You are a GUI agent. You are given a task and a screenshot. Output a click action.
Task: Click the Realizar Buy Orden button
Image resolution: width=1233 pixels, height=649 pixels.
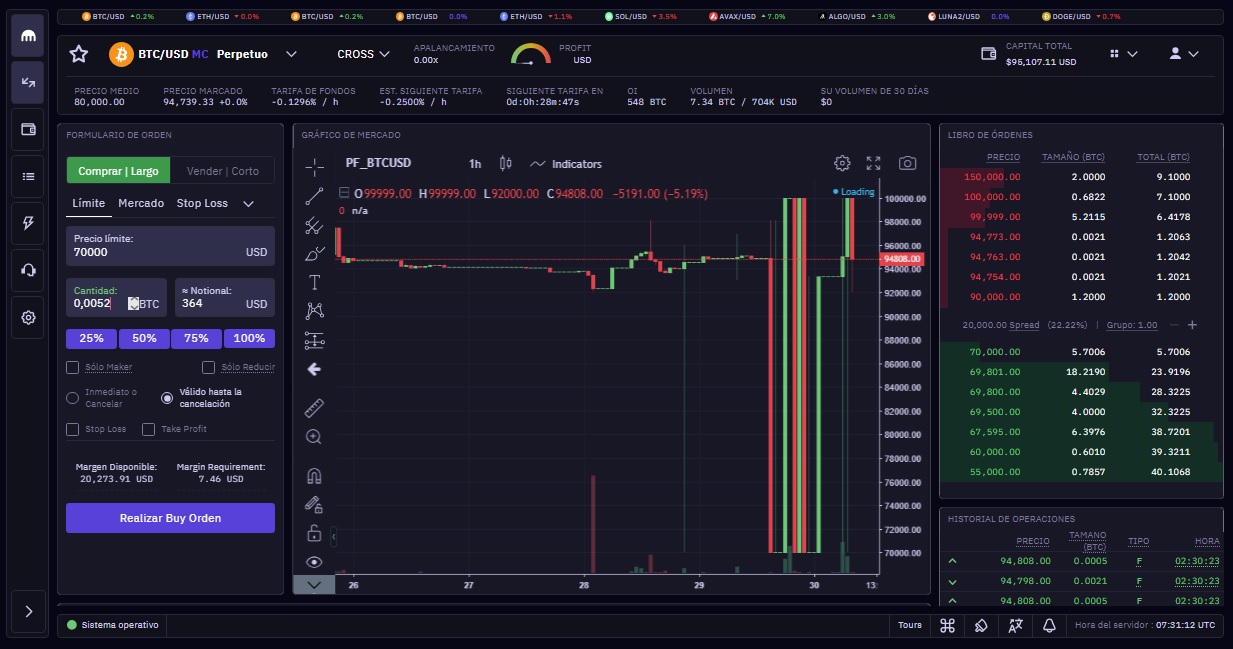point(170,518)
